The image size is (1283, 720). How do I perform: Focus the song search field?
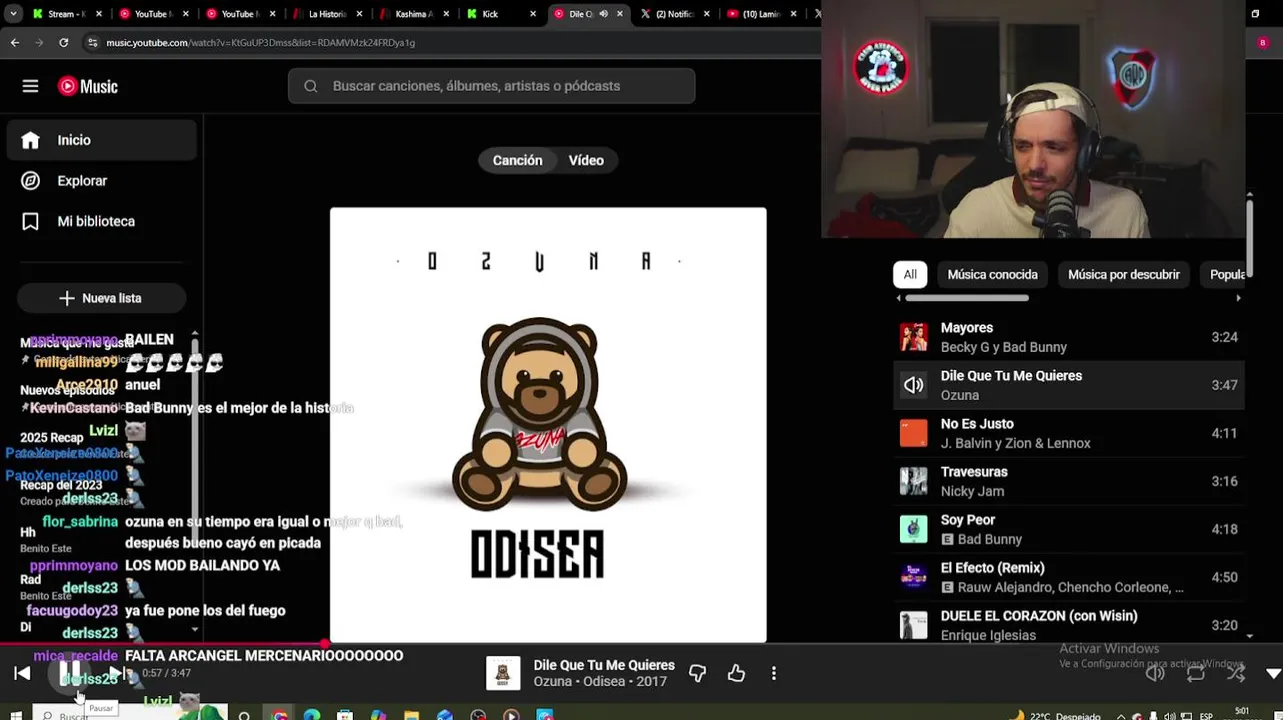[492, 86]
